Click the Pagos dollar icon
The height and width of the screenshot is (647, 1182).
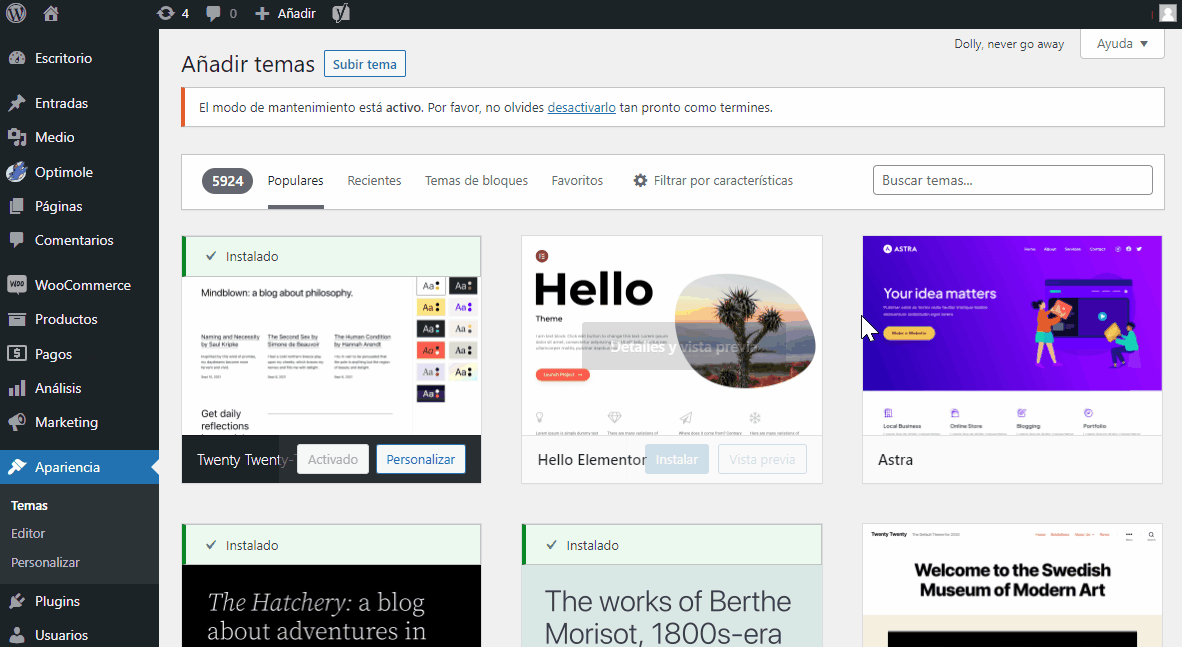click(17, 354)
